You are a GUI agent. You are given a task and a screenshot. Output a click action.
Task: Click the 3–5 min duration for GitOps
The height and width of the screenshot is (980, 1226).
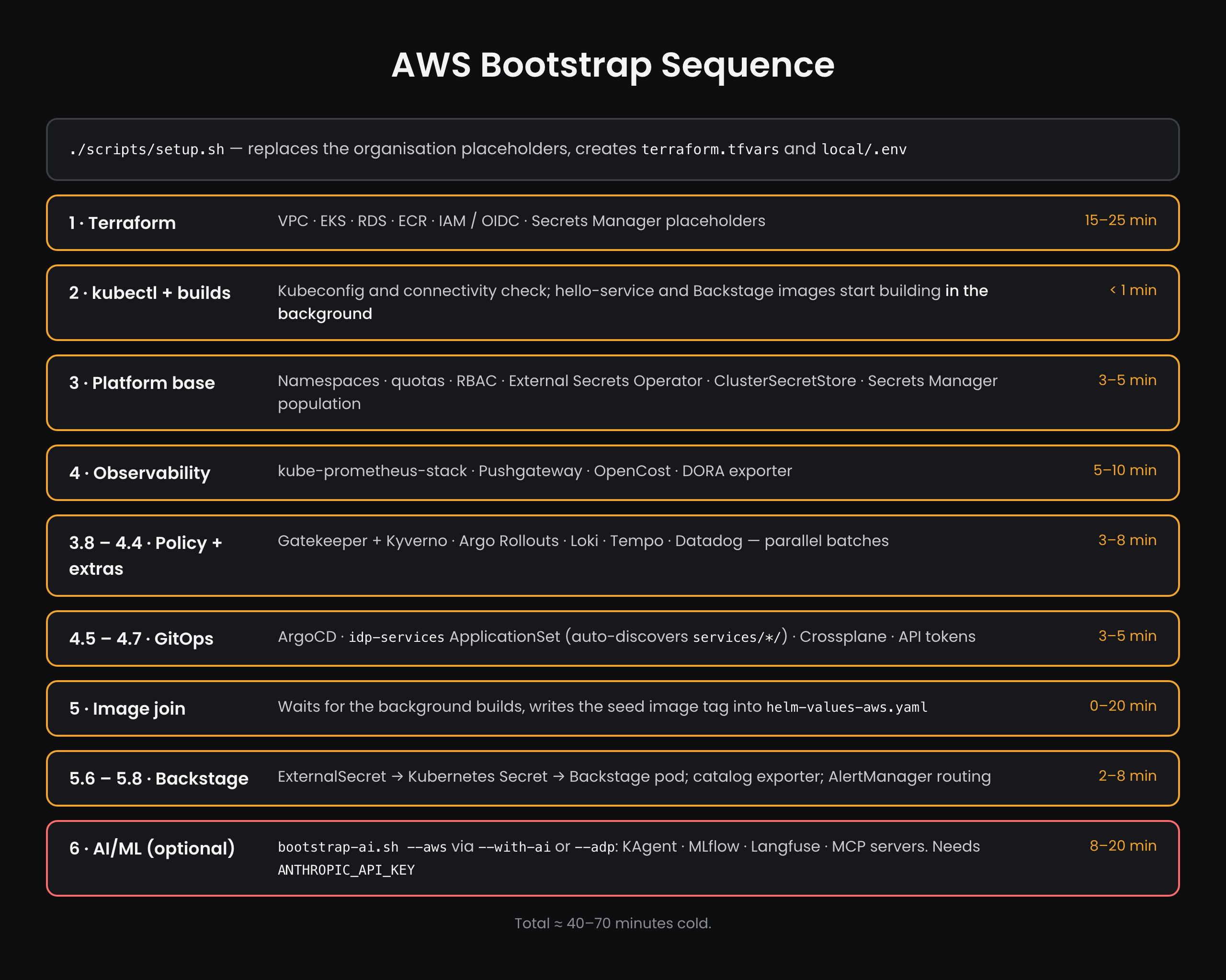pos(1127,636)
